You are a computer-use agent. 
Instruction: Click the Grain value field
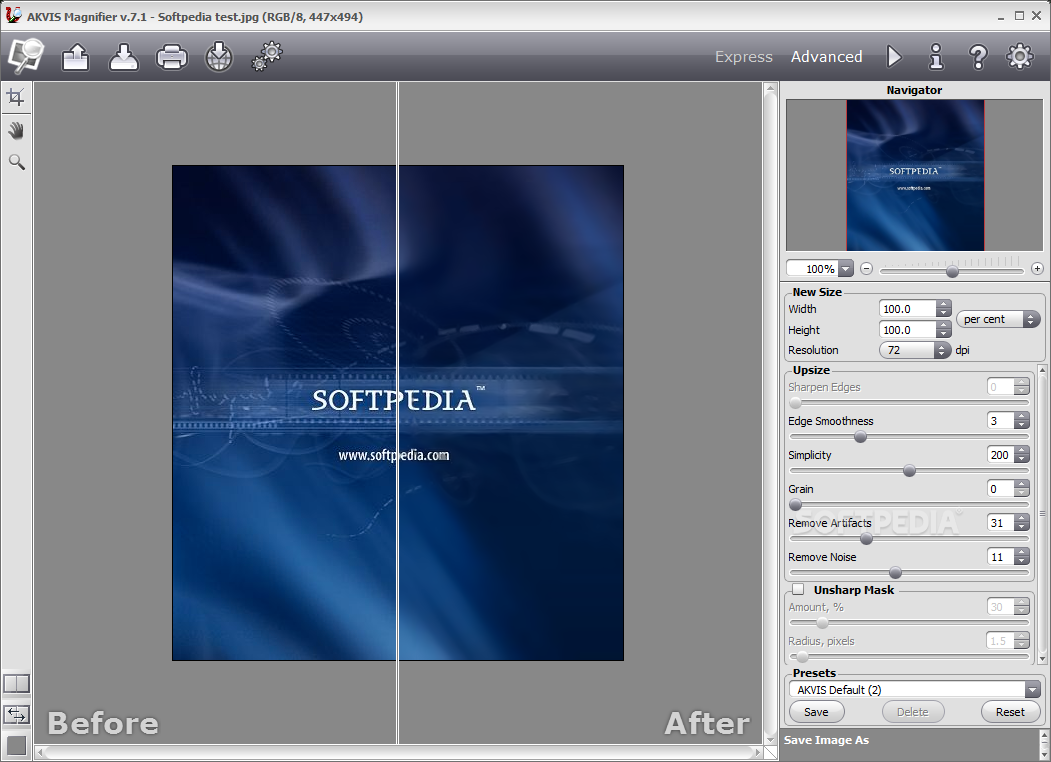coord(1001,489)
